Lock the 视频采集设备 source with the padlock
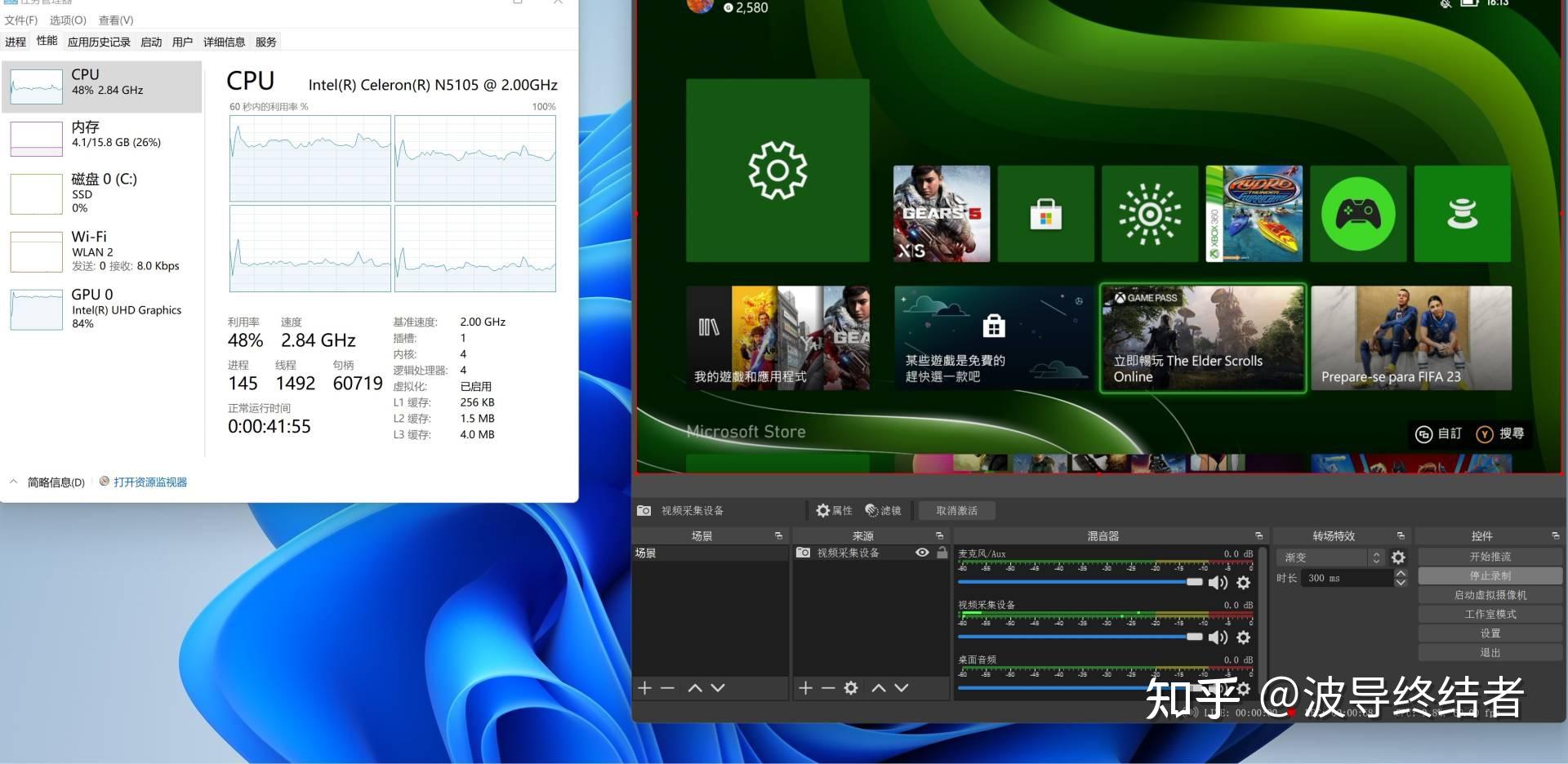Screen dimensions: 1568x764 [x=942, y=553]
